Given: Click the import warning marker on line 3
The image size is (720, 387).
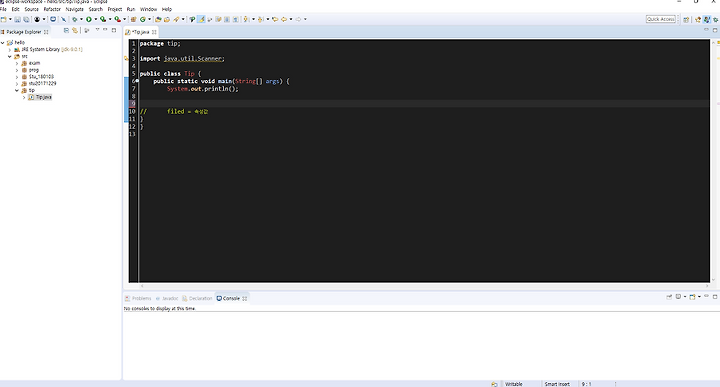Looking at the screenshot, I should coord(126,58).
